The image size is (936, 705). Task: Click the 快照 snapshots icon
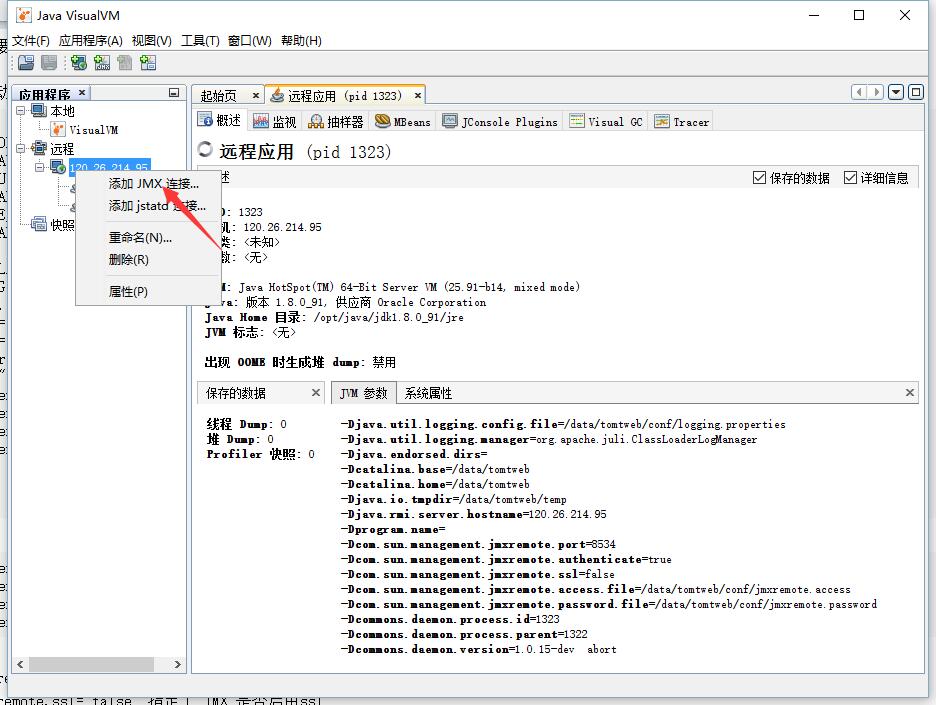(39, 224)
